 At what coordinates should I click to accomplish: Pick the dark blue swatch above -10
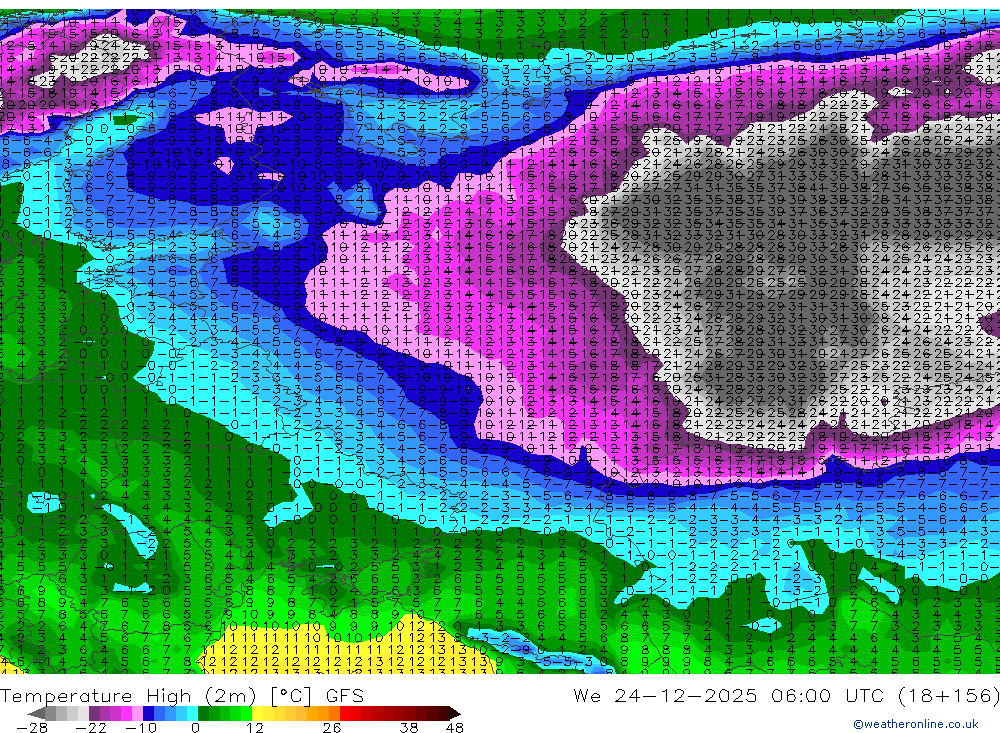149,714
